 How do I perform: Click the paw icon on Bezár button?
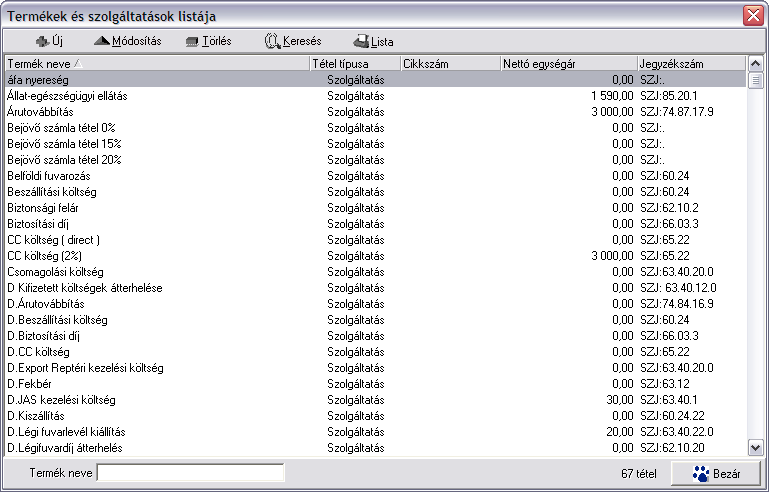pyautogui.click(x=701, y=473)
